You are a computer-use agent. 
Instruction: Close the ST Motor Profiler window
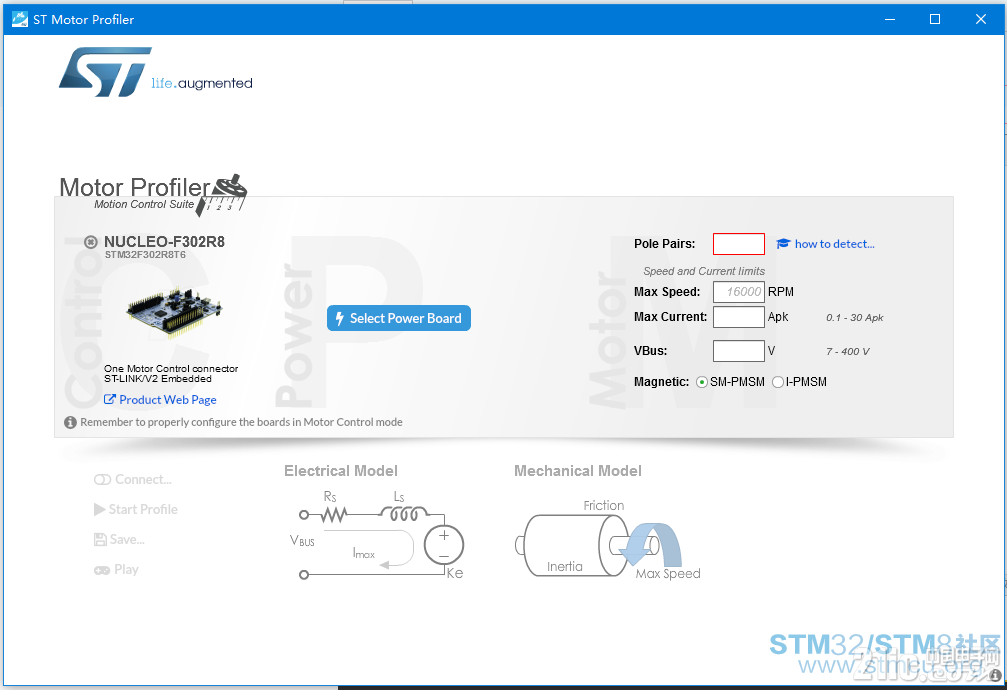click(981, 19)
